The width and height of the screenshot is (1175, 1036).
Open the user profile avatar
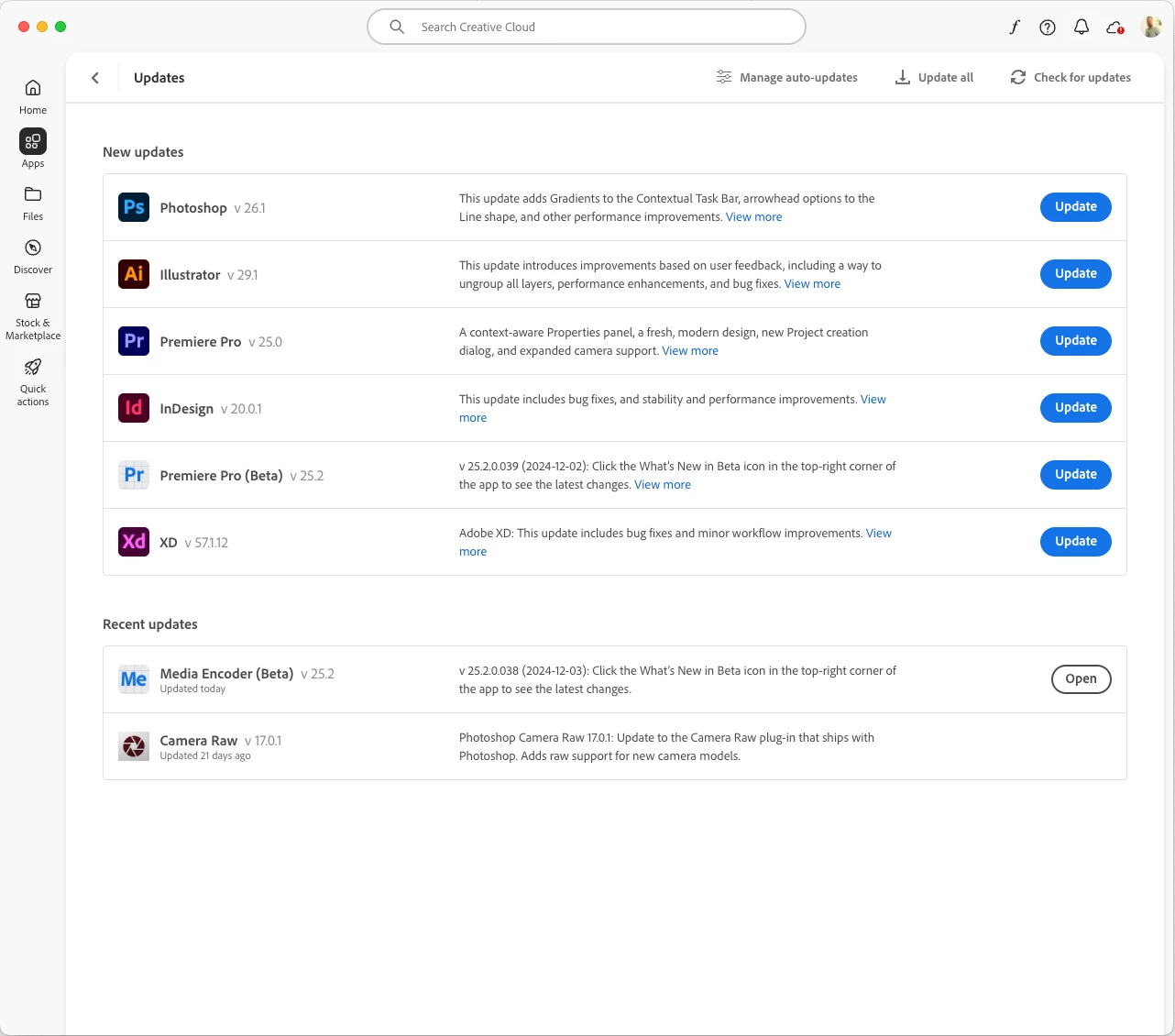[1151, 27]
